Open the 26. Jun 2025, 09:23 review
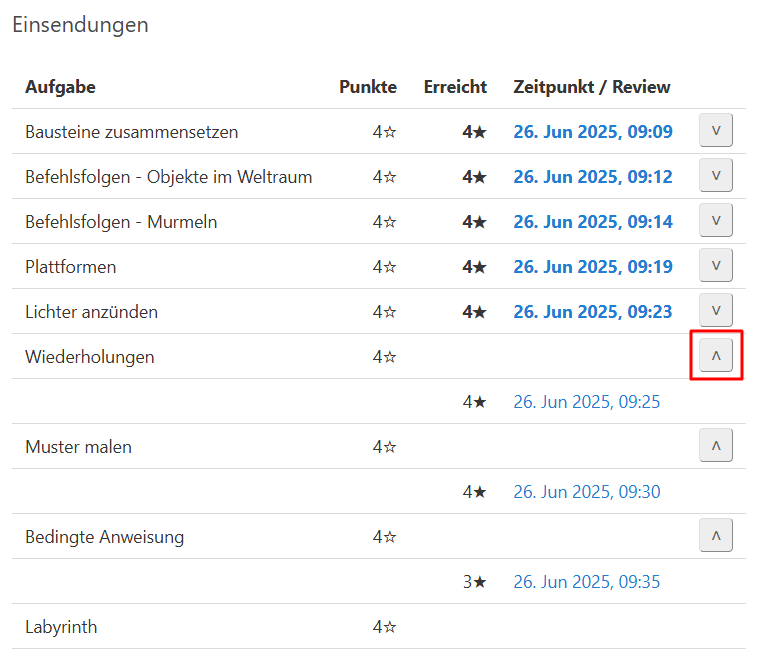Screen dimensions: 764x661 (592, 312)
